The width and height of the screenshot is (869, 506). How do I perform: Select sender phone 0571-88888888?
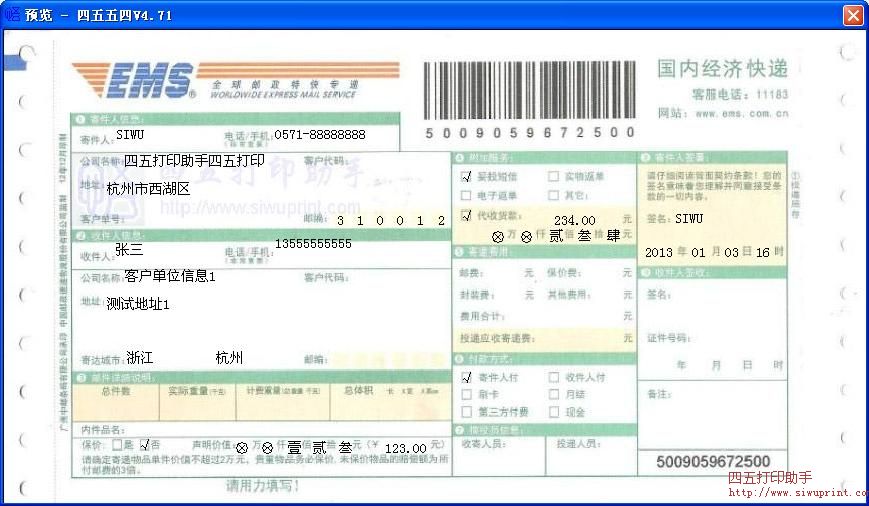(x=320, y=135)
